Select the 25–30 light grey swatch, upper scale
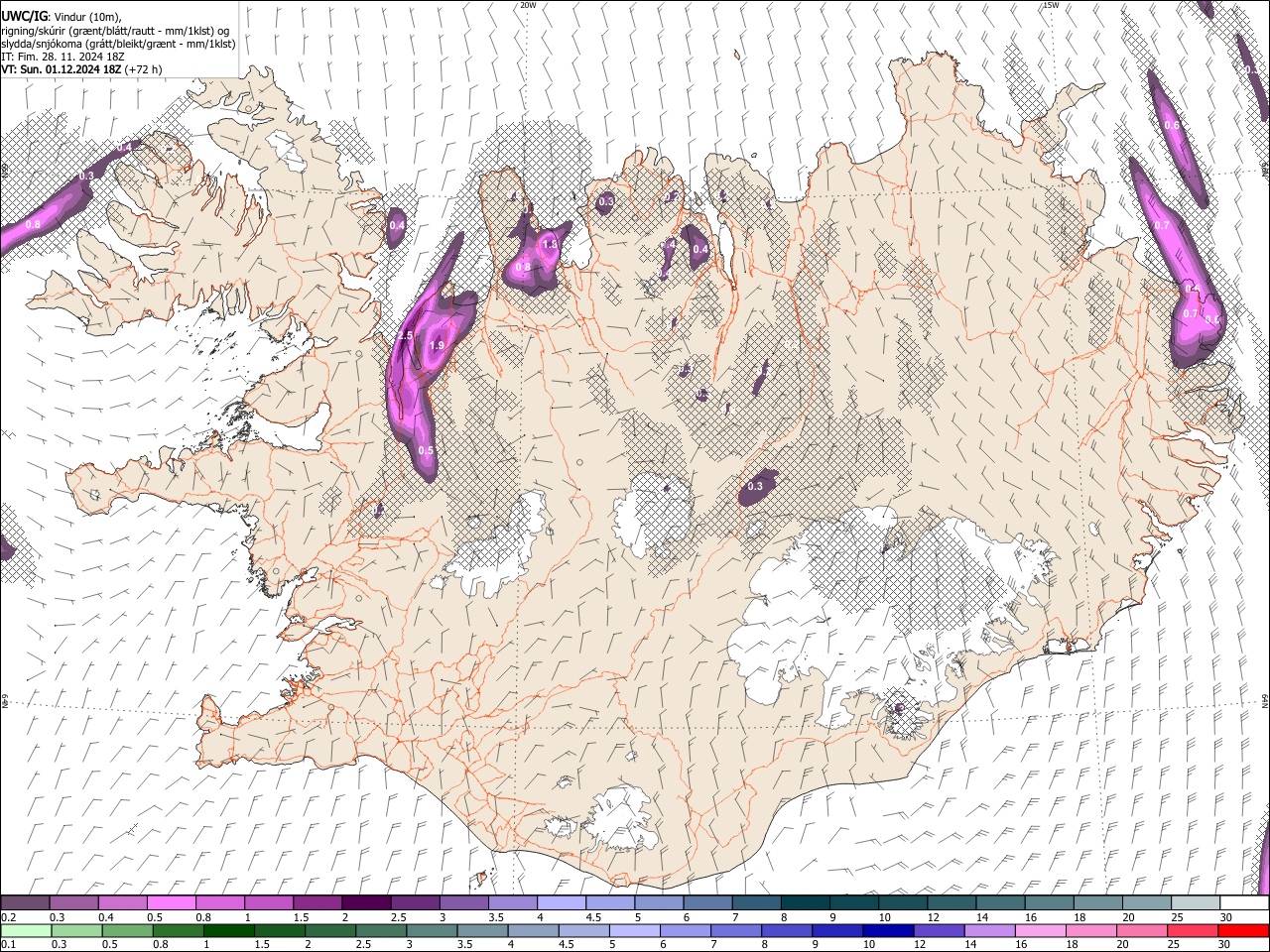Image resolution: width=1270 pixels, height=952 pixels. pyautogui.click(x=1195, y=903)
